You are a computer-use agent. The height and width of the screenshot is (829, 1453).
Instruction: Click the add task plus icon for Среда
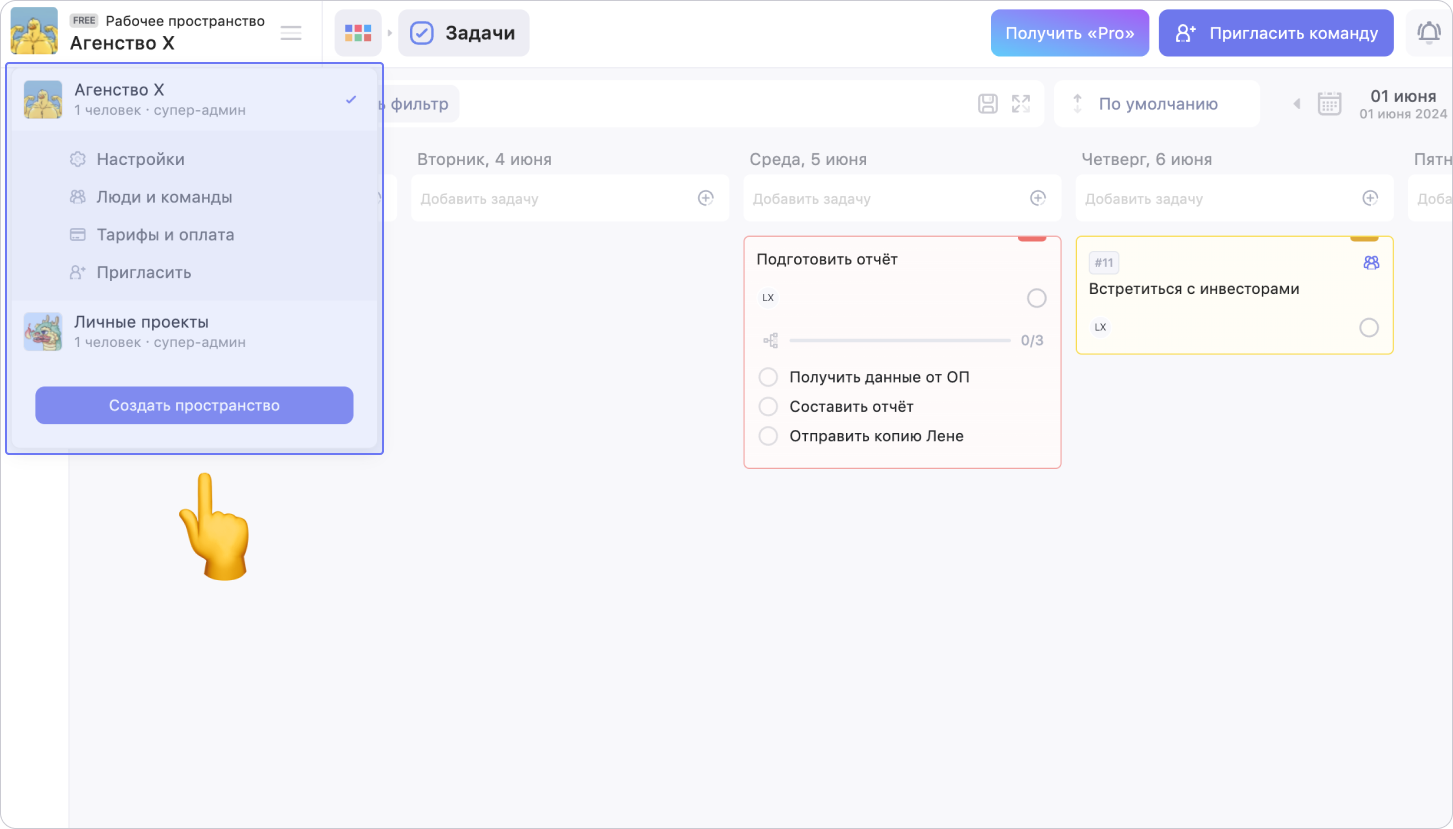coord(1037,198)
